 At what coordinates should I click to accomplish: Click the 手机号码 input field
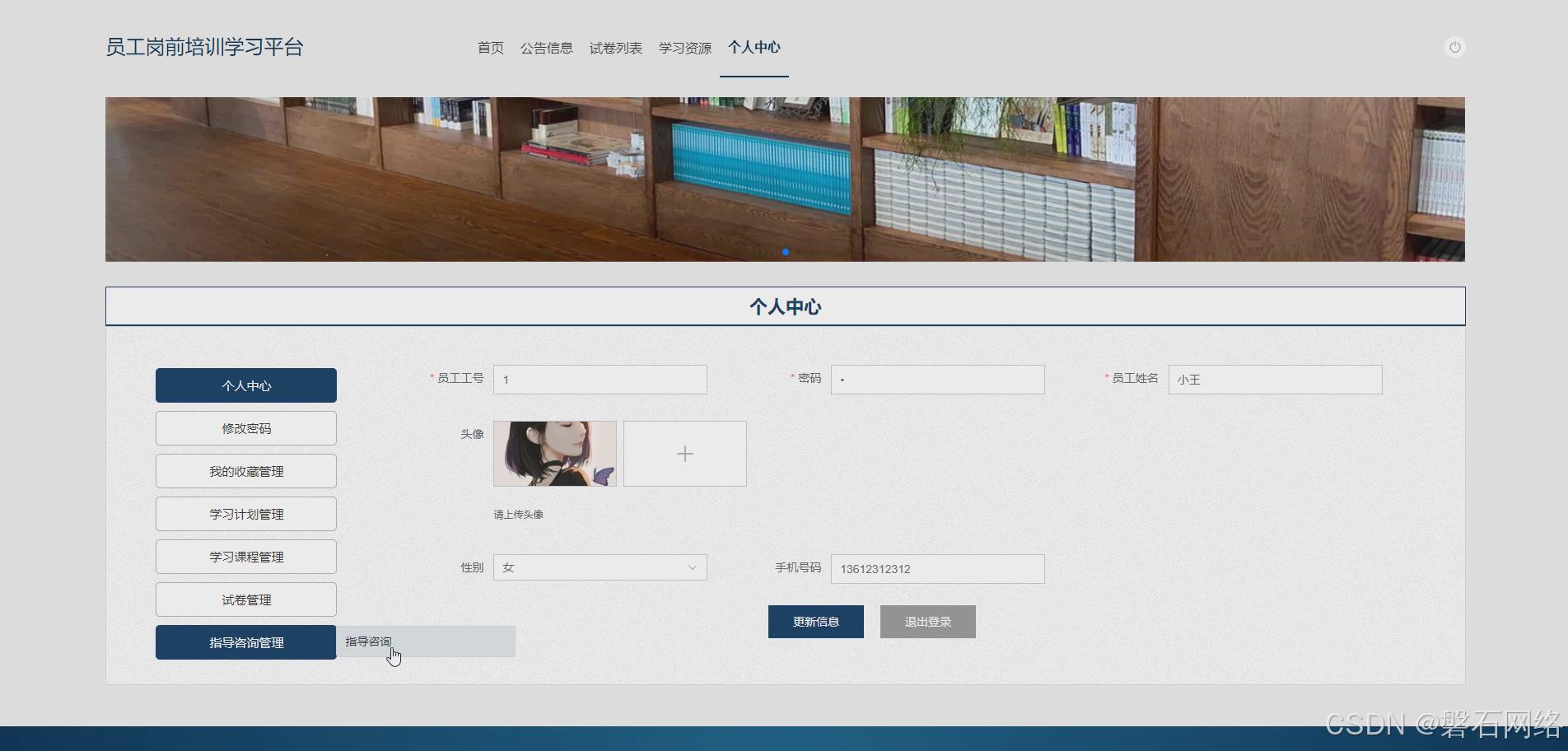pos(938,569)
